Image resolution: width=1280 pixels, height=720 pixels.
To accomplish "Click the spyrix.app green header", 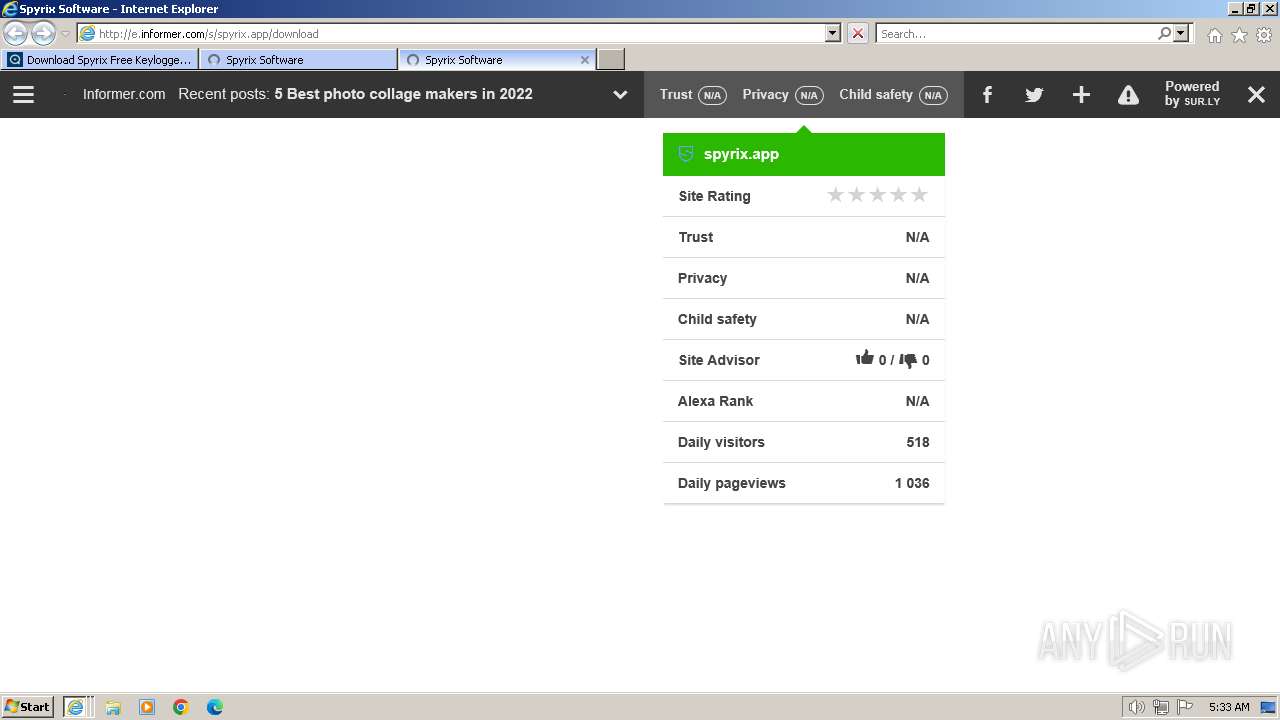I will pyautogui.click(x=804, y=154).
